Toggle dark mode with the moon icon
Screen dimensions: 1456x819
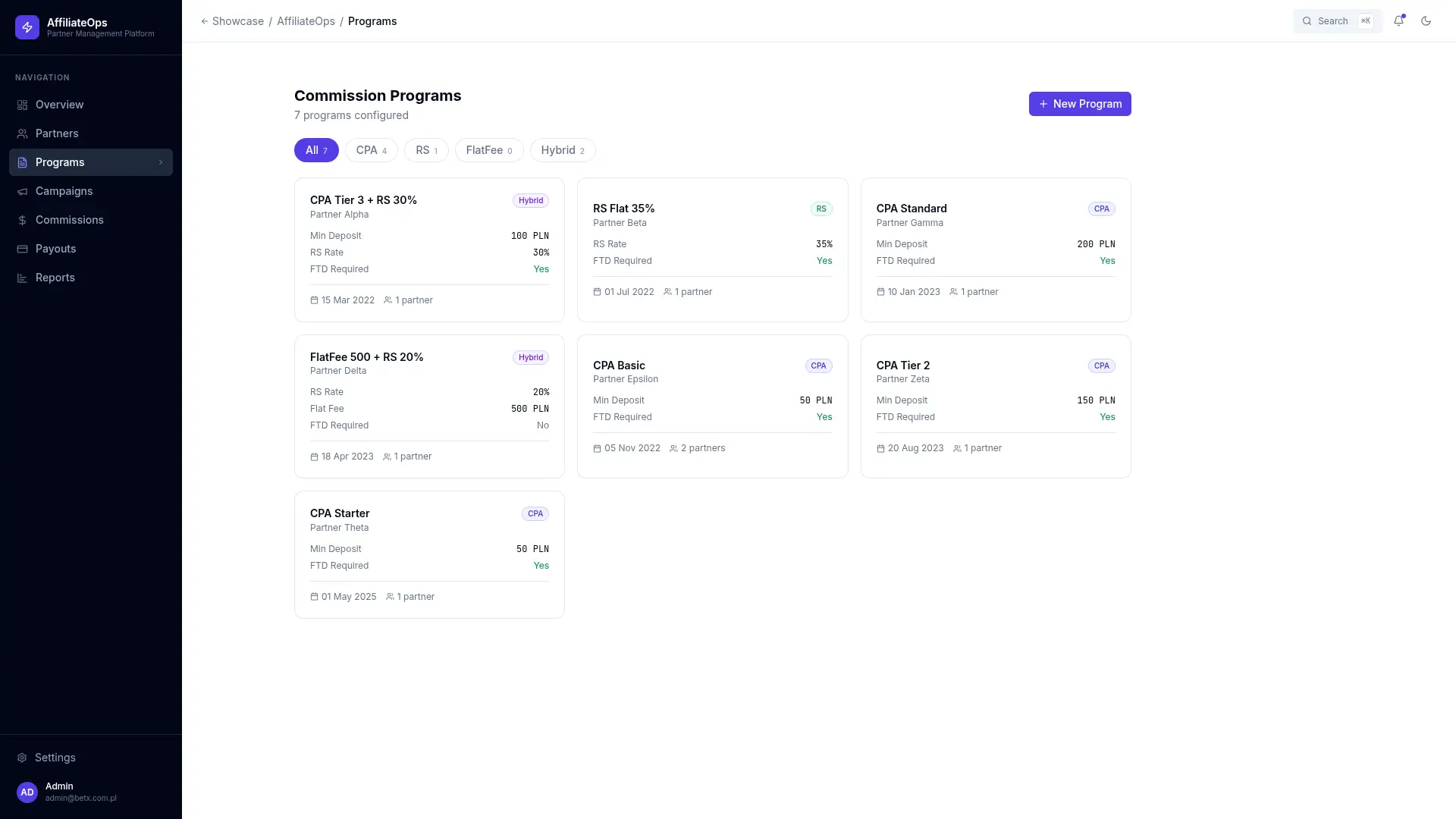click(x=1426, y=21)
